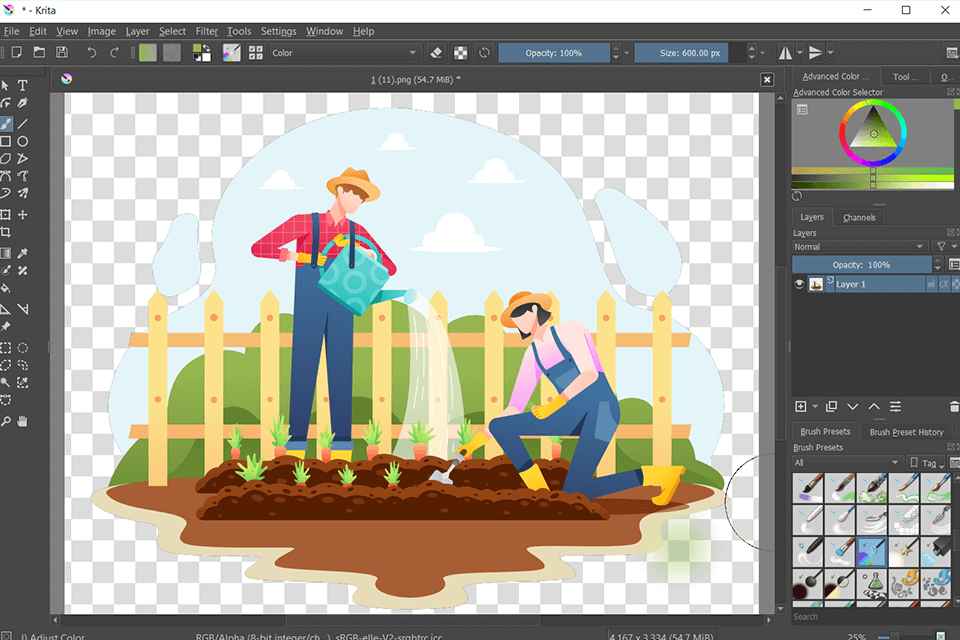Open the Filter menu
Image resolution: width=960 pixels, height=640 pixels.
[206, 31]
